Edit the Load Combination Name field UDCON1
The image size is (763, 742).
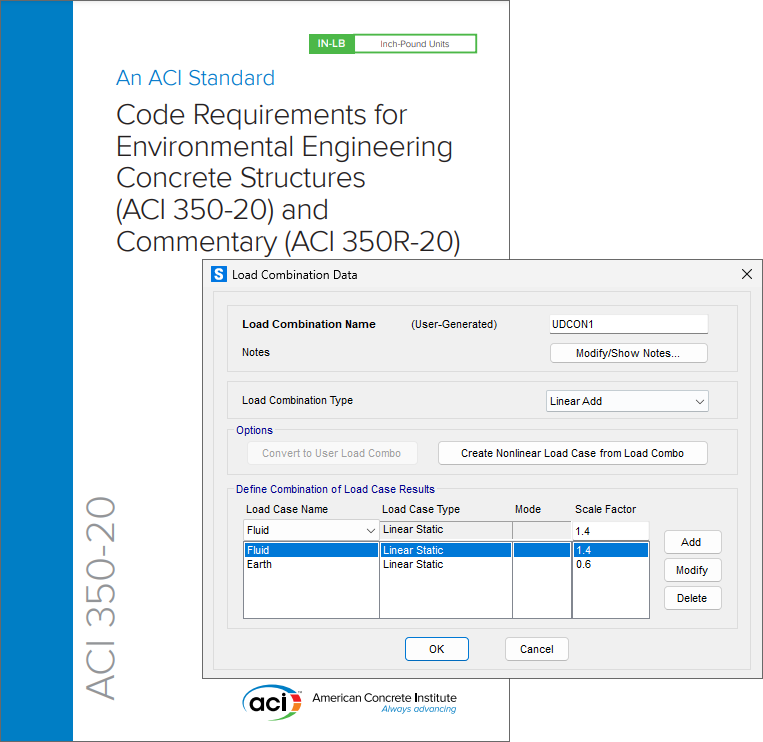pos(628,324)
